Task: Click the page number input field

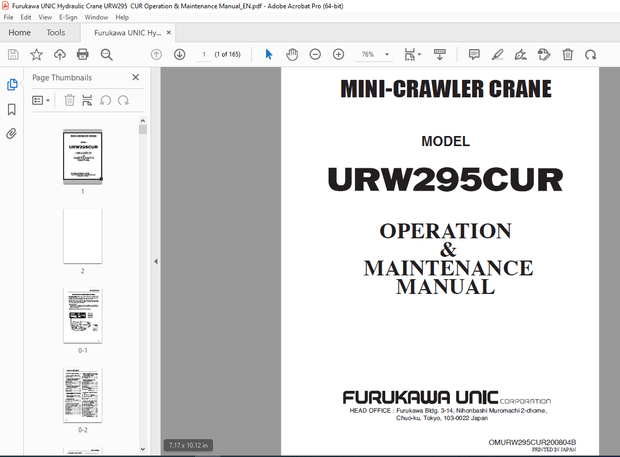Action: [204, 55]
